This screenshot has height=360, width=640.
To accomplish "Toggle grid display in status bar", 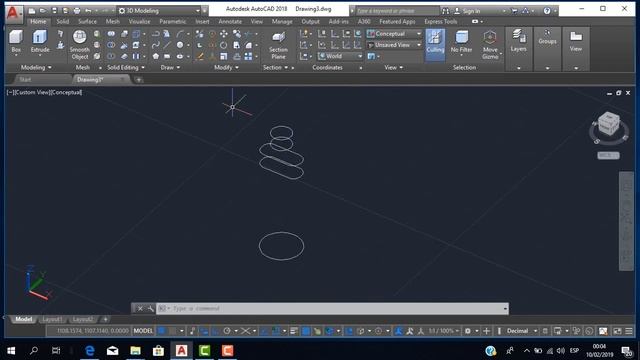I will [162, 331].
